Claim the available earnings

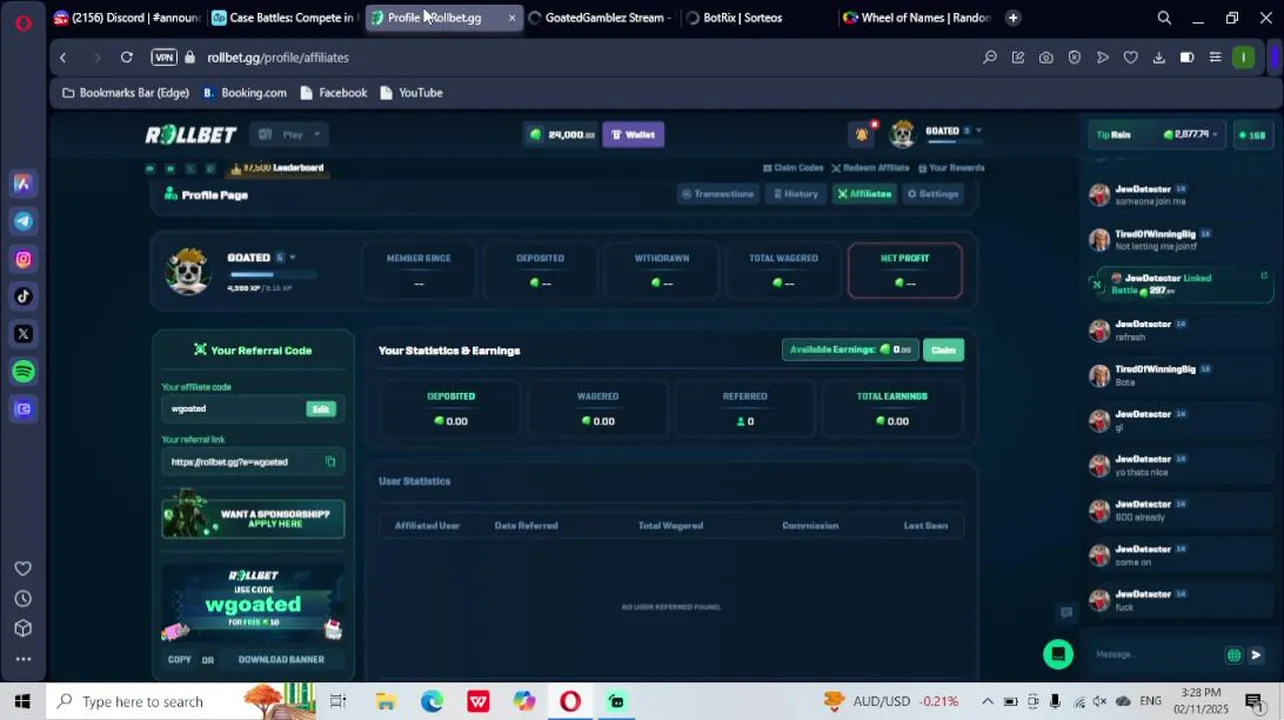point(943,350)
